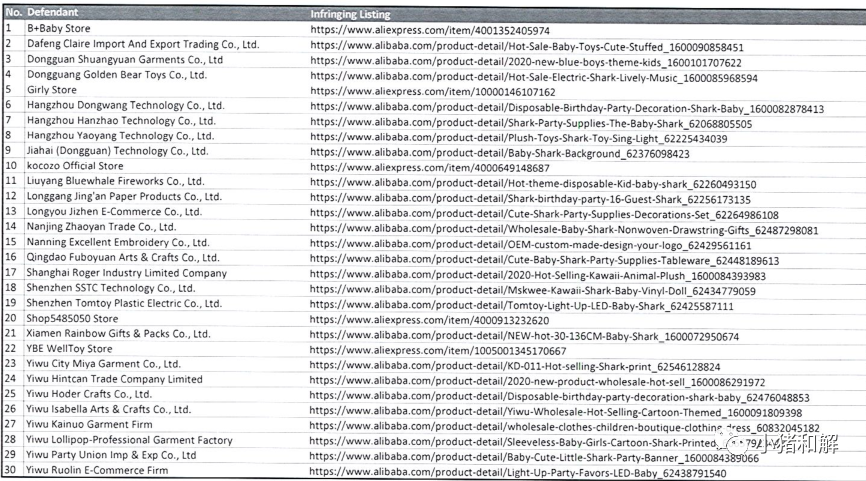Select Shanghai Roger Industry Limited Company cell

tap(127, 273)
